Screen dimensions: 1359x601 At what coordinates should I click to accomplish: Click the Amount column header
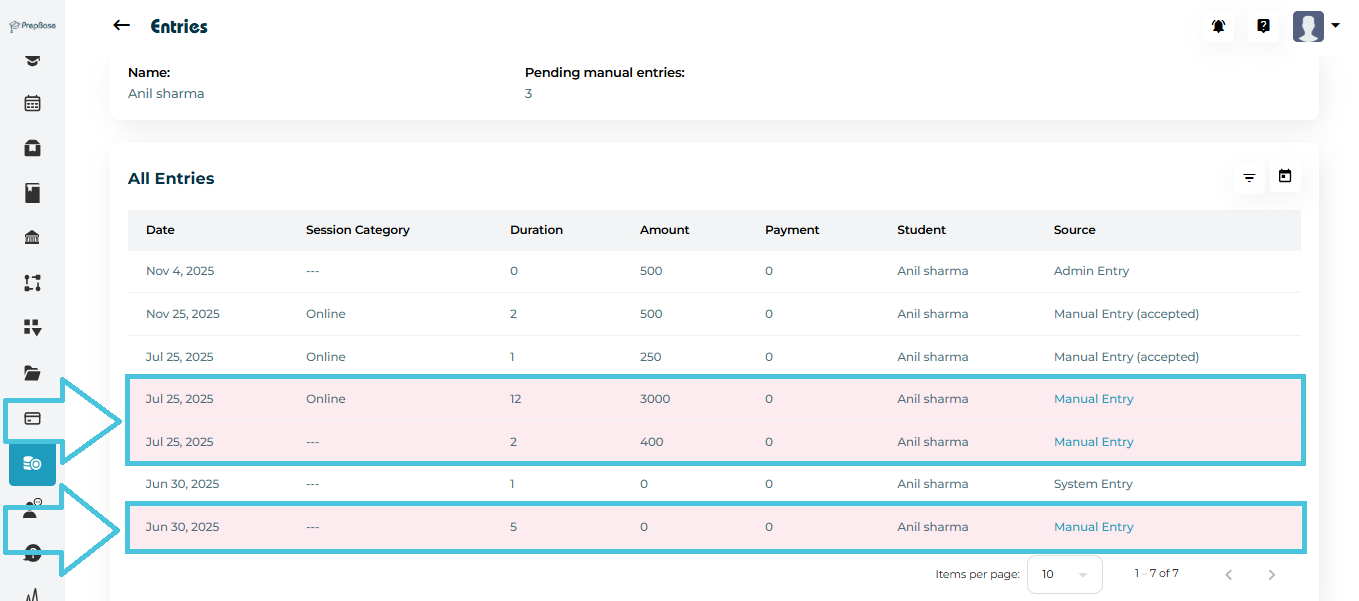point(664,230)
